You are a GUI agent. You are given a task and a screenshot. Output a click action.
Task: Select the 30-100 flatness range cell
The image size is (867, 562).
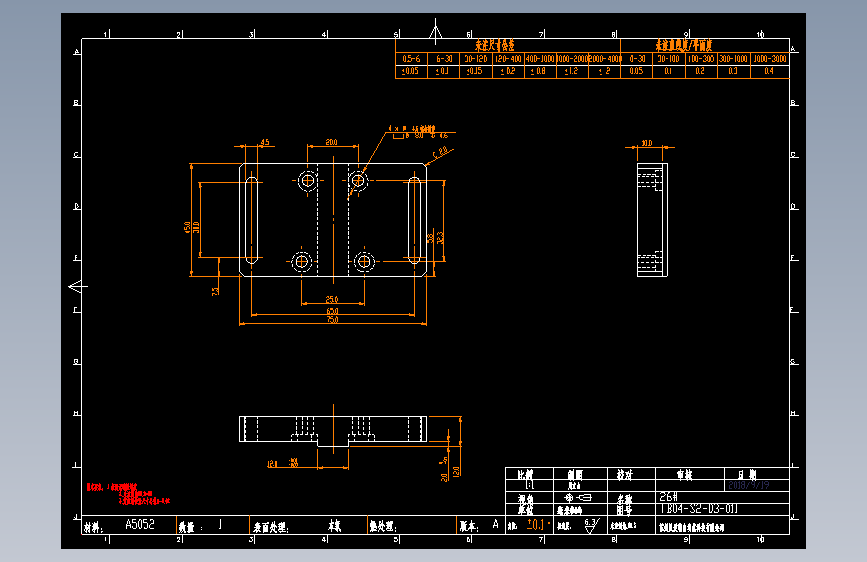click(668, 58)
